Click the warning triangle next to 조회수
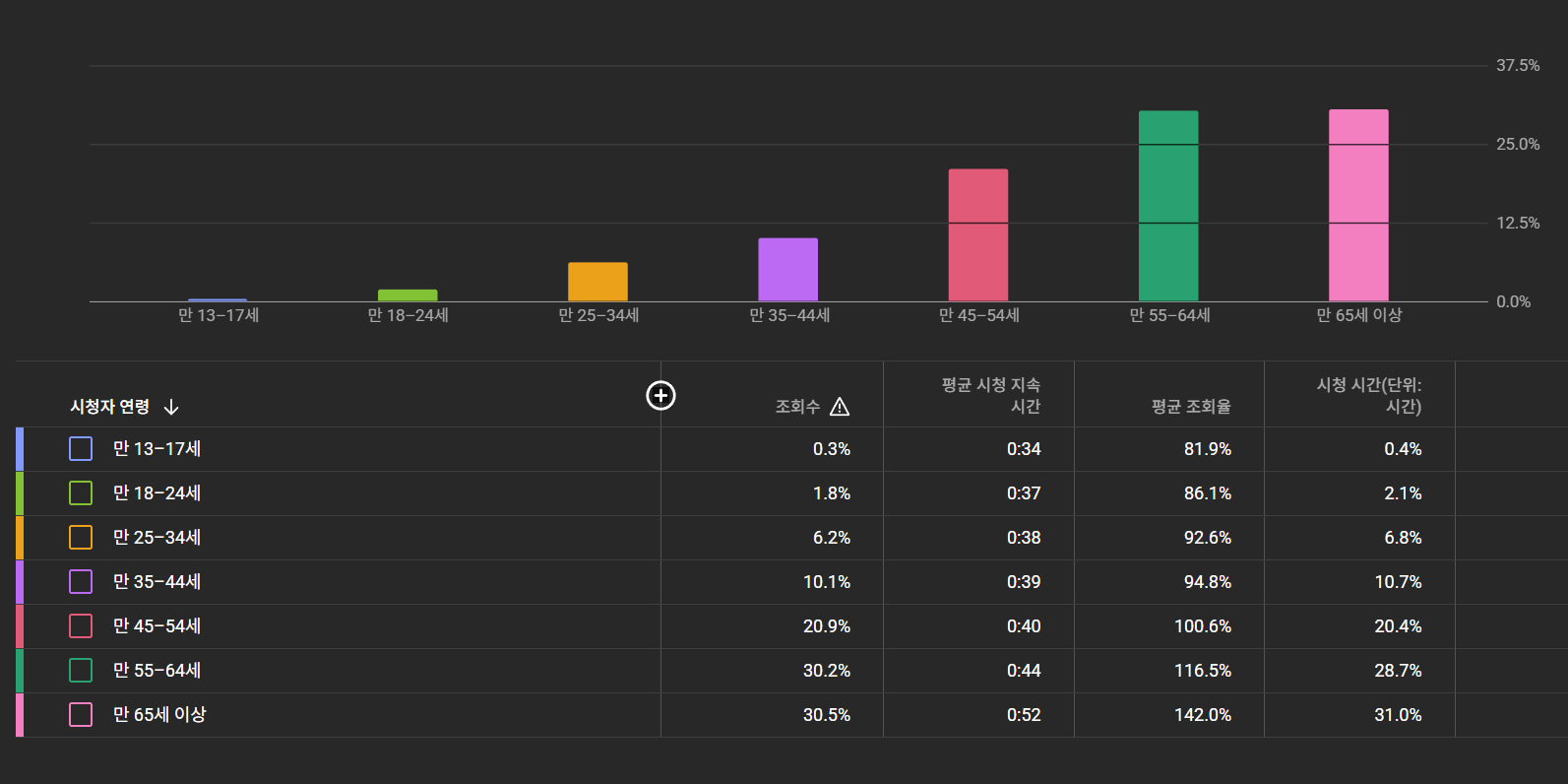Image resolution: width=1568 pixels, height=784 pixels. [x=840, y=407]
